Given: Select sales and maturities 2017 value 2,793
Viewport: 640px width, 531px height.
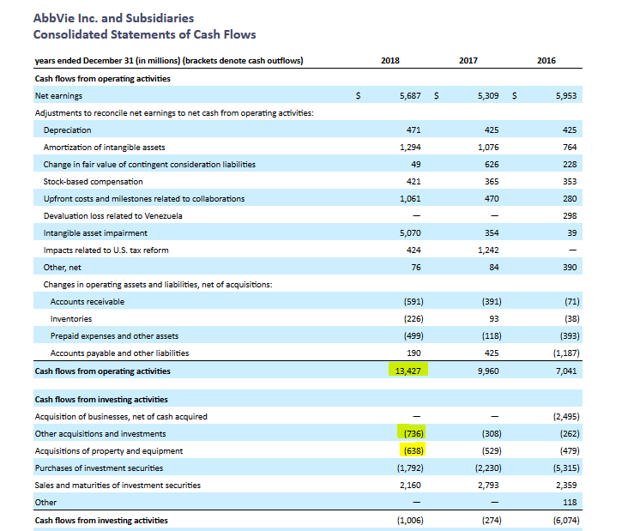Looking at the screenshot, I should point(488,485).
